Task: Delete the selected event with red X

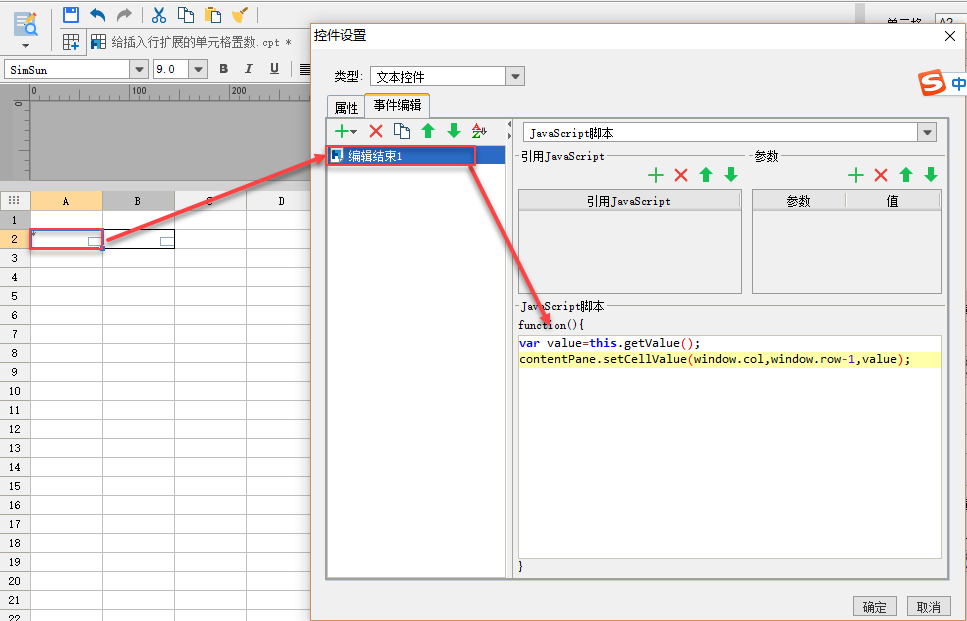Action: [x=376, y=131]
